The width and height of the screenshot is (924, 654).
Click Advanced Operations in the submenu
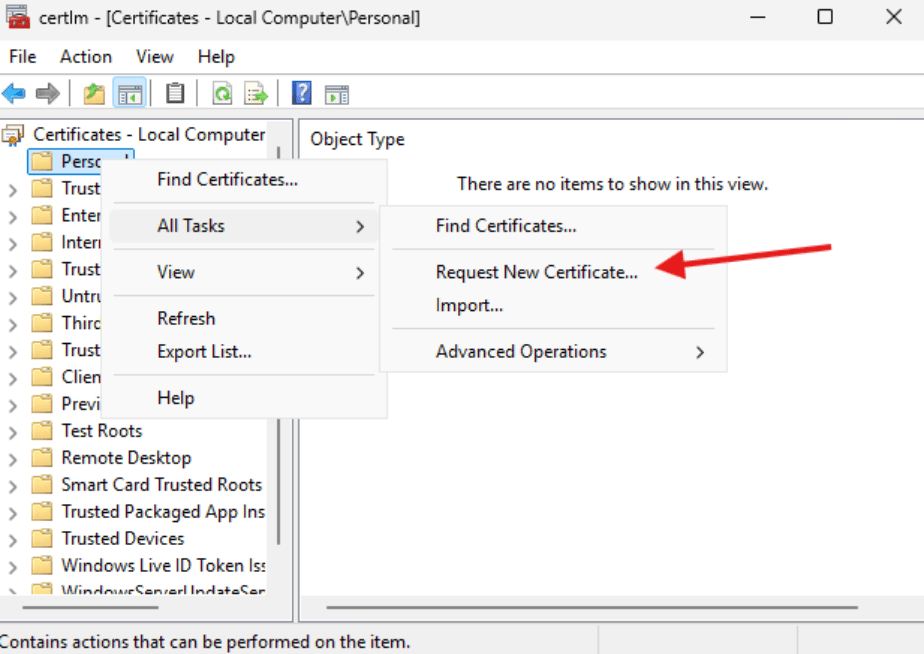click(x=521, y=351)
